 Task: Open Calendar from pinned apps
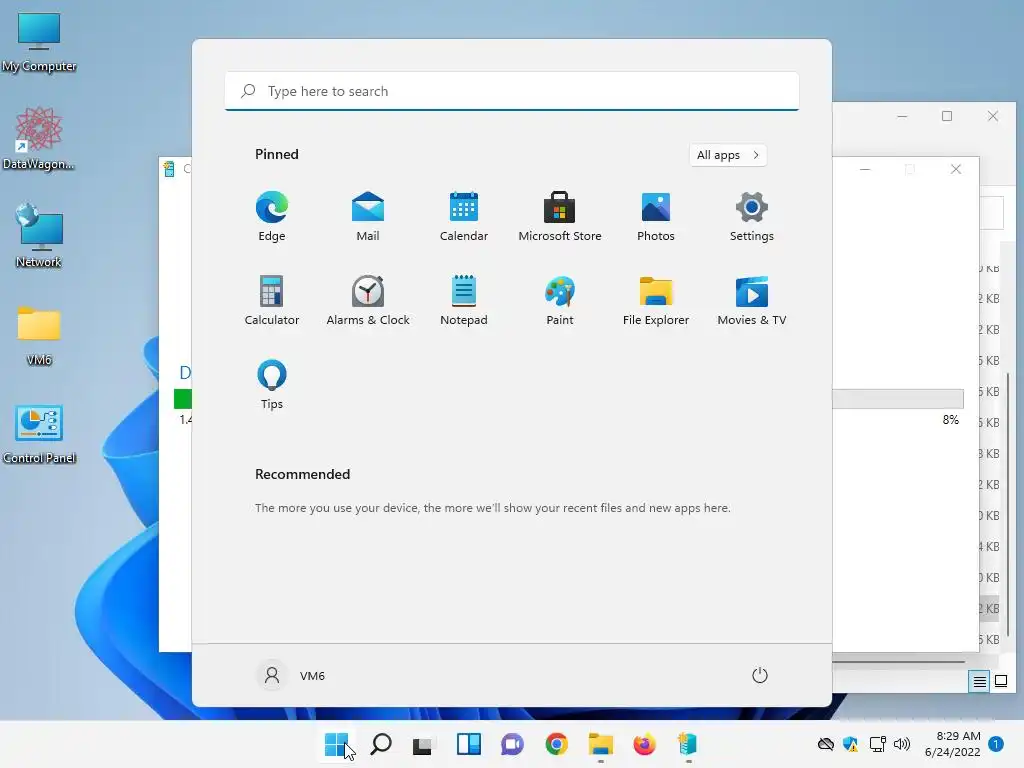click(x=464, y=216)
